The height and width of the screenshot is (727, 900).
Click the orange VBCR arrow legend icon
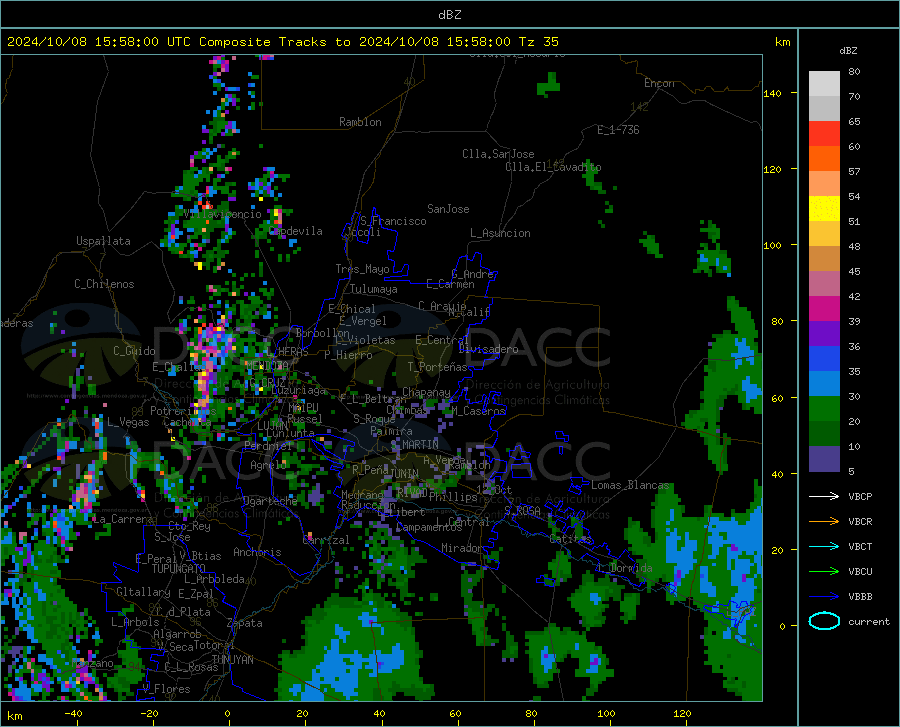824,522
